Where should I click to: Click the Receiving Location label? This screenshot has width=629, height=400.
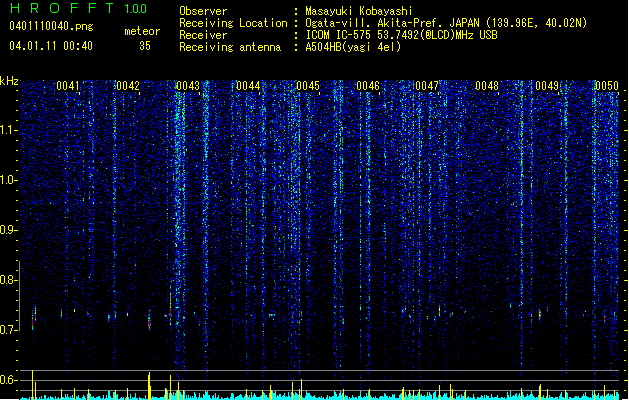[233, 23]
